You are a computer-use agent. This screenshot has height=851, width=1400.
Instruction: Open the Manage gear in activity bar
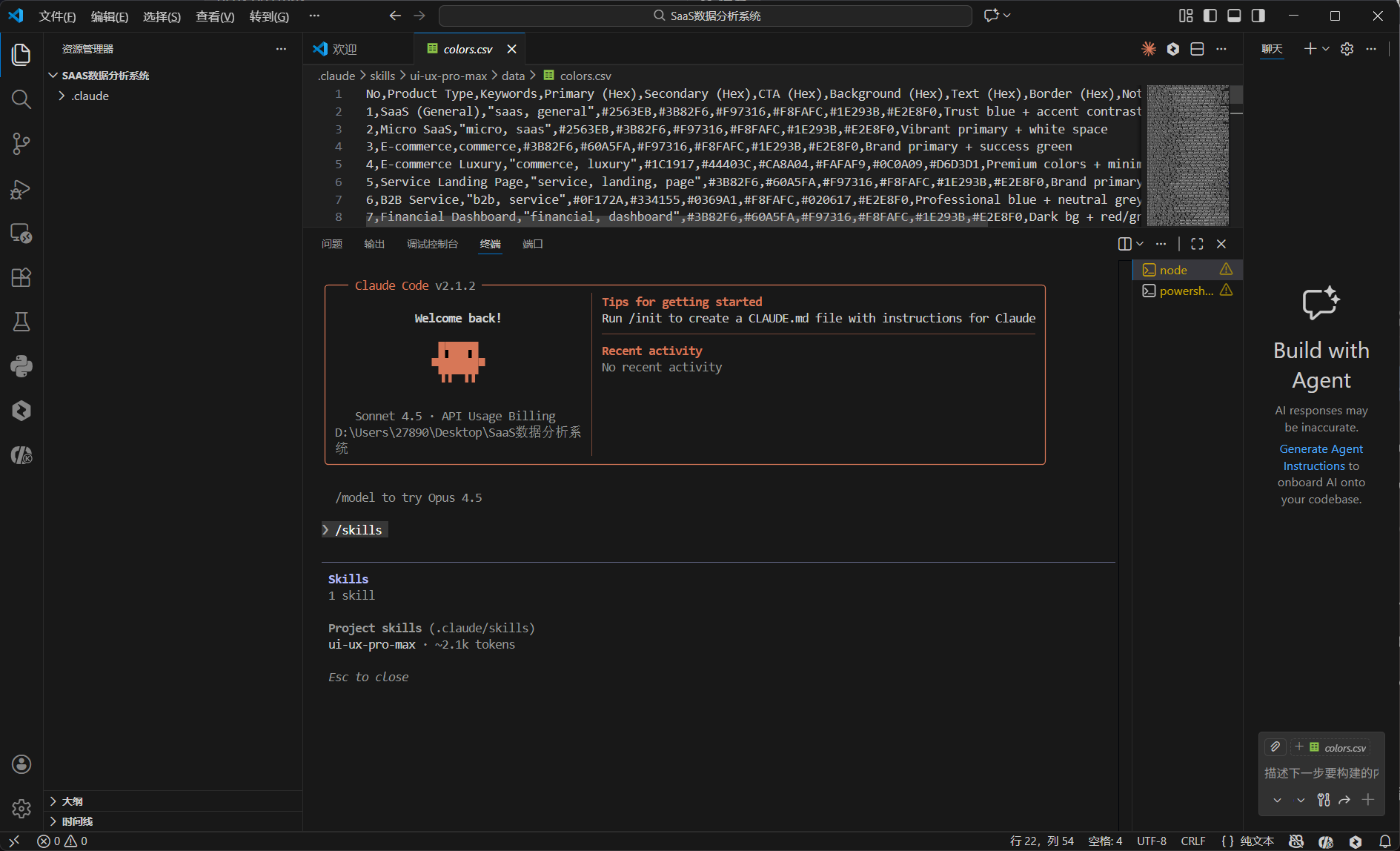click(x=21, y=809)
